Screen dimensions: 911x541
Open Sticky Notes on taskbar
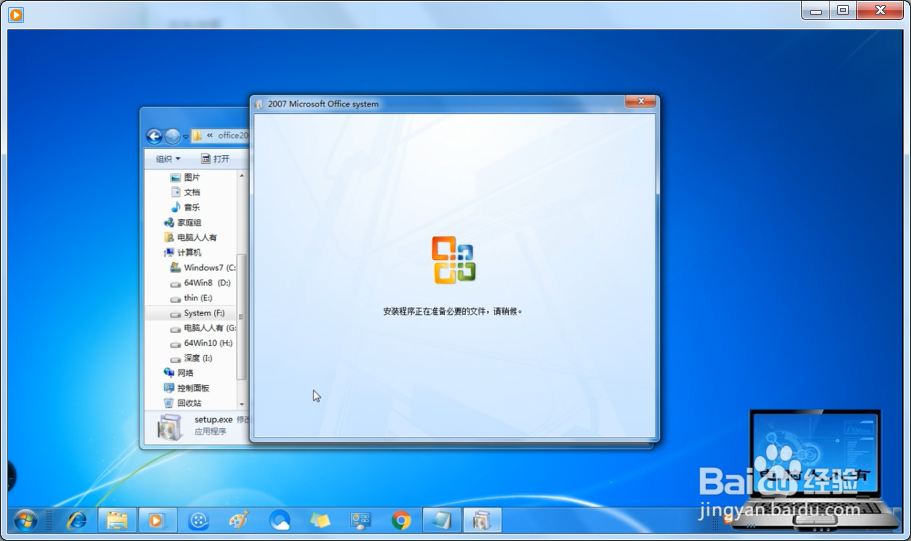click(x=320, y=521)
